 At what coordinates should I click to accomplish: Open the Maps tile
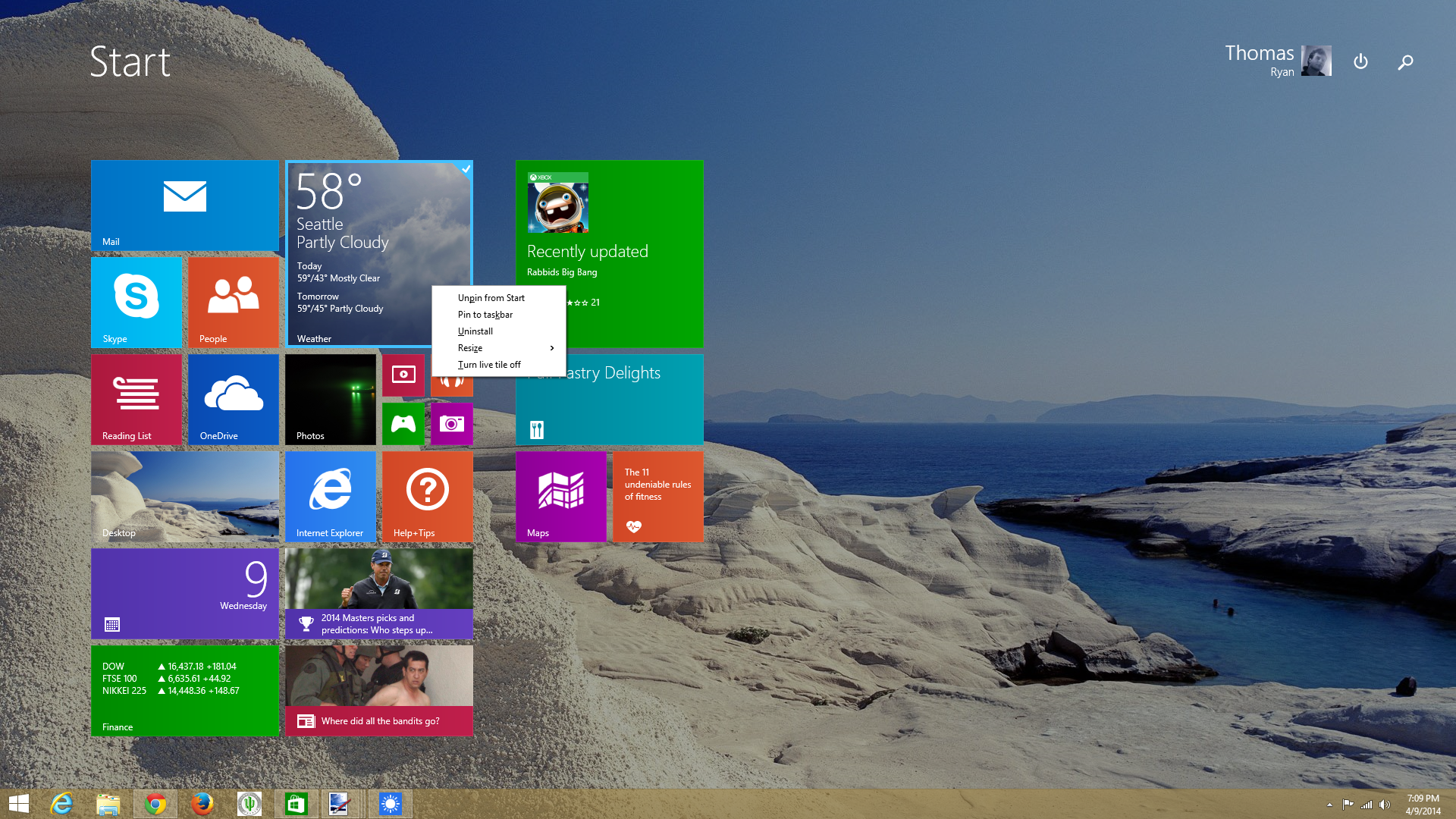[561, 496]
